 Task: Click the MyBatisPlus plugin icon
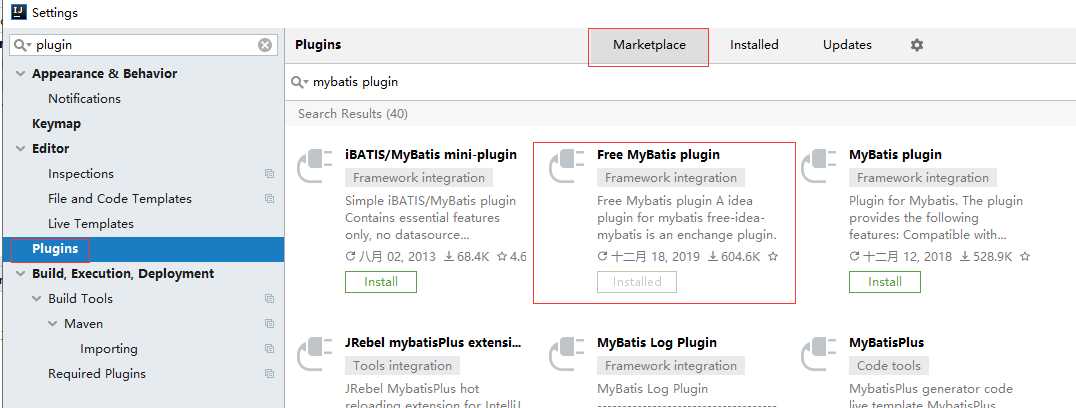[x=819, y=355]
